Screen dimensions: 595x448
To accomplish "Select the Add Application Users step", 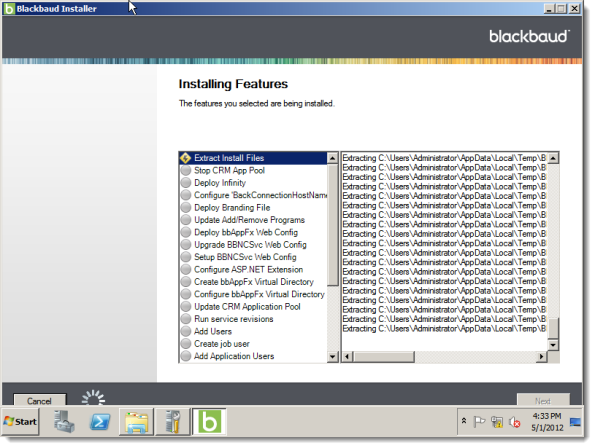I will tap(234, 356).
